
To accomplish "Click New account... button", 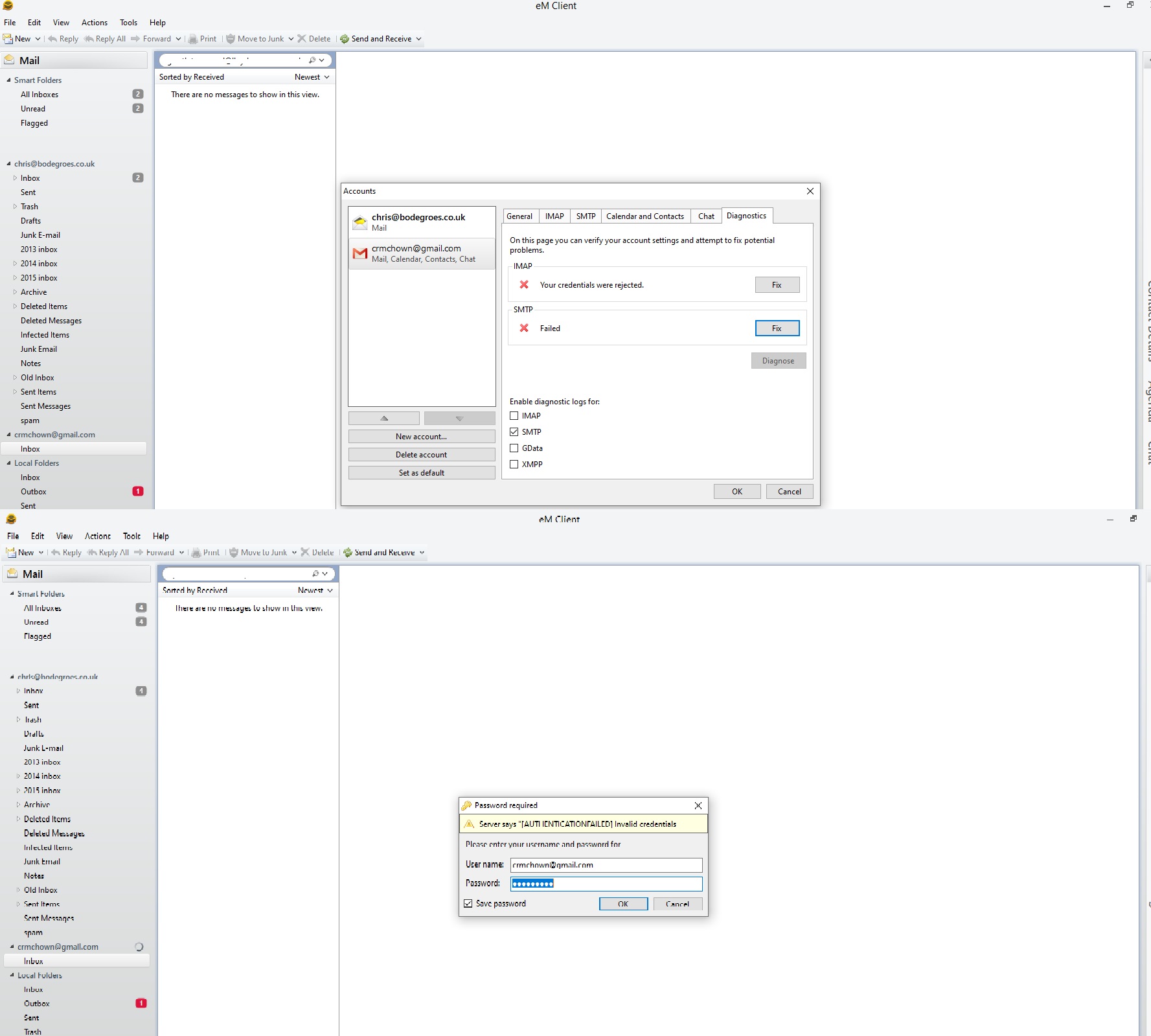I will point(422,437).
